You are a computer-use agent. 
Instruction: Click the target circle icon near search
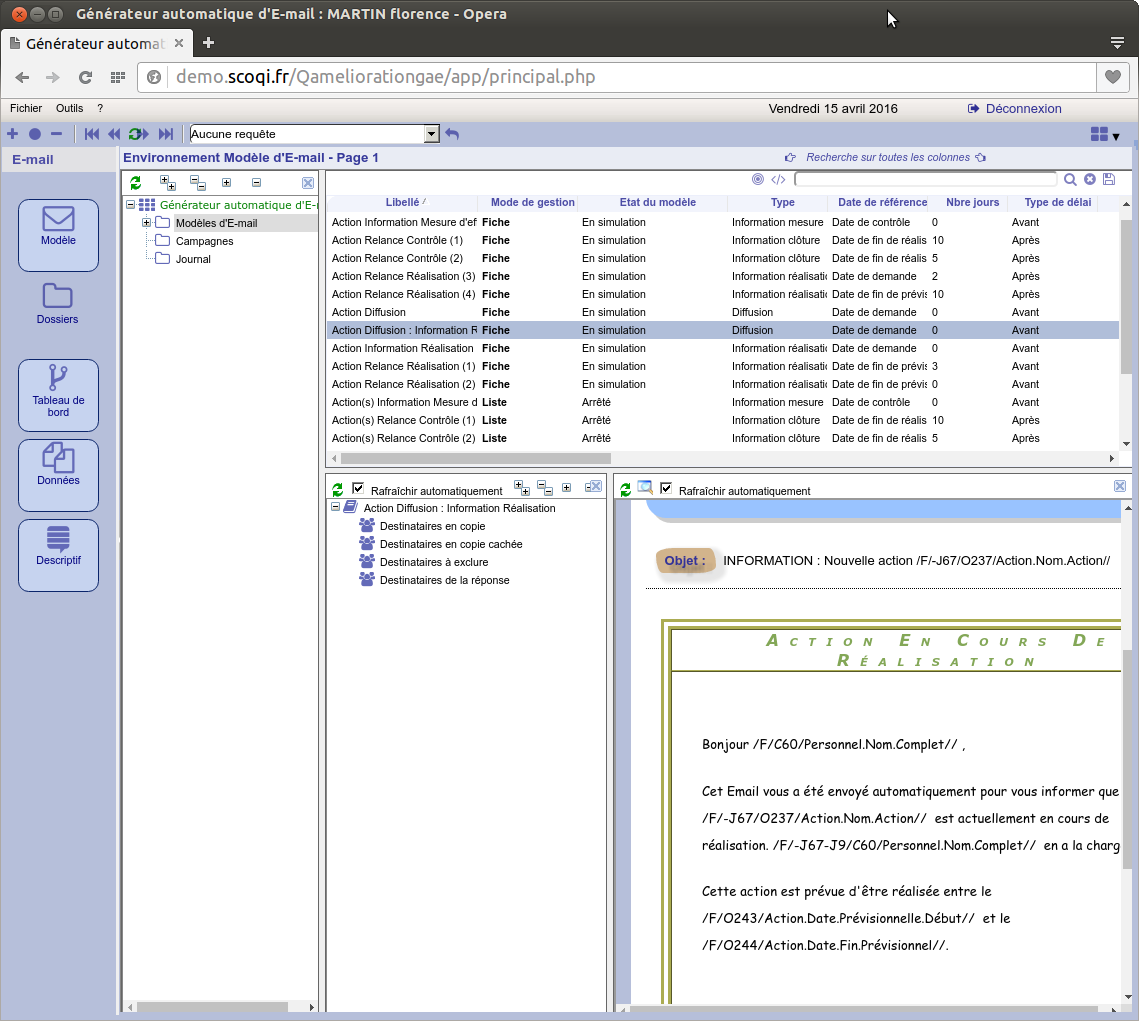click(758, 179)
